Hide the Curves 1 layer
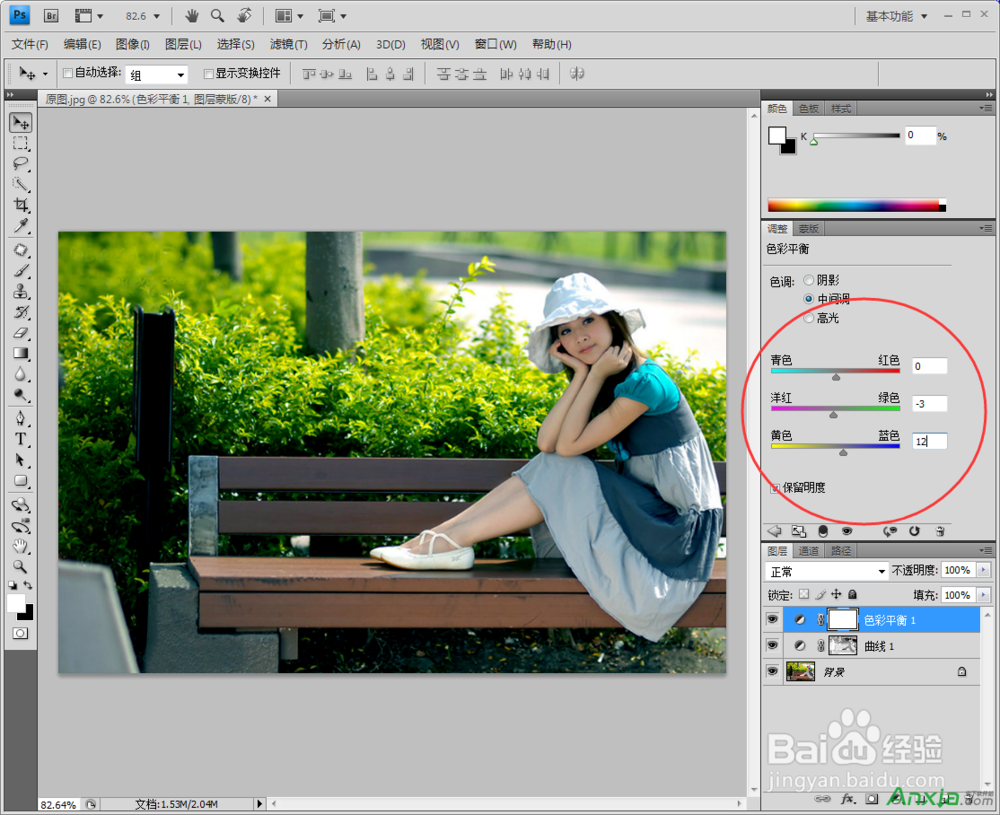 (x=772, y=645)
